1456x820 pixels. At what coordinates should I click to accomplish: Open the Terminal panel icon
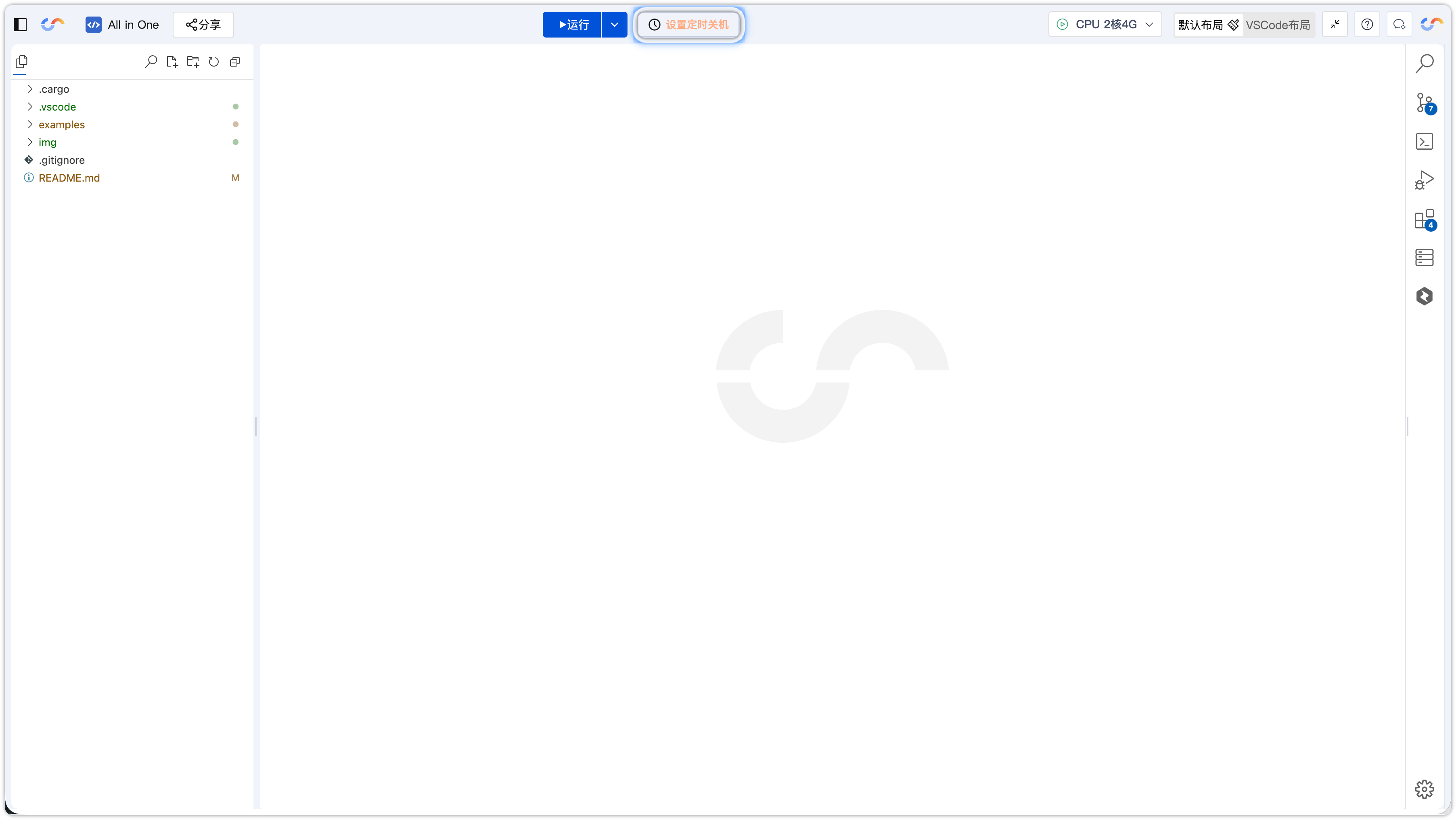(1425, 141)
